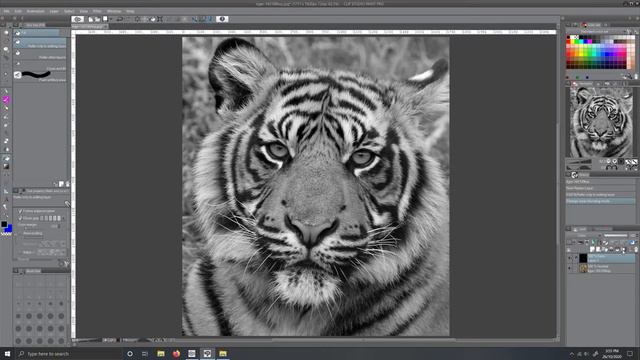Open the File menu
The width and height of the screenshot is (640, 360).
click(x=7, y=11)
